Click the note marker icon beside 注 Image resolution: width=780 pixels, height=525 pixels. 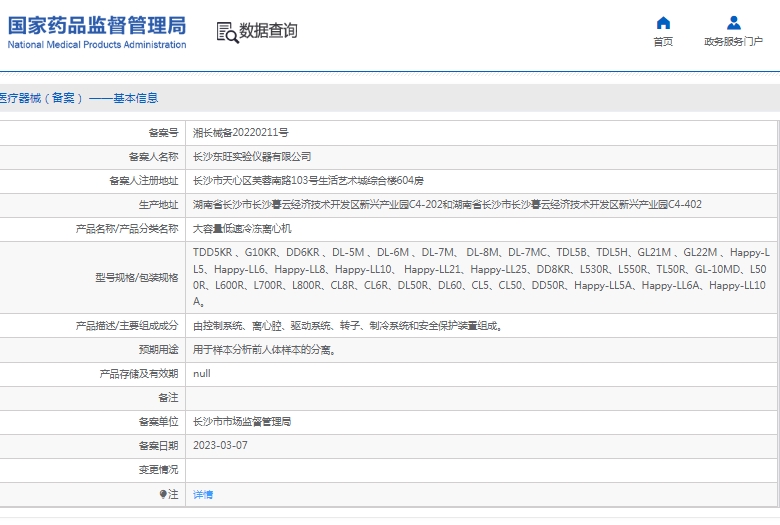pyautogui.click(x=163, y=494)
